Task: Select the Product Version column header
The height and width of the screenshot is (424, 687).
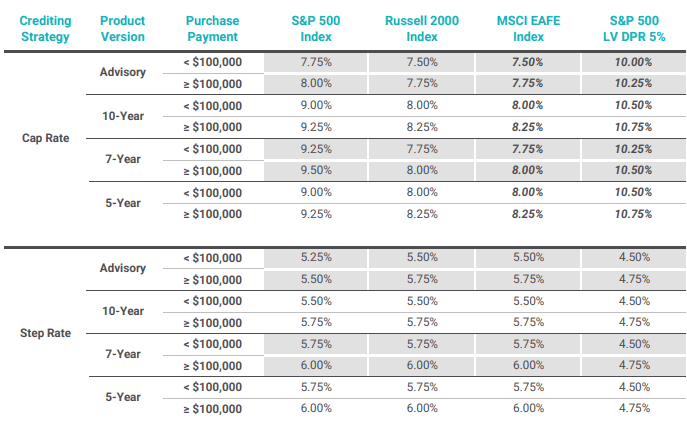Action: coord(123,29)
